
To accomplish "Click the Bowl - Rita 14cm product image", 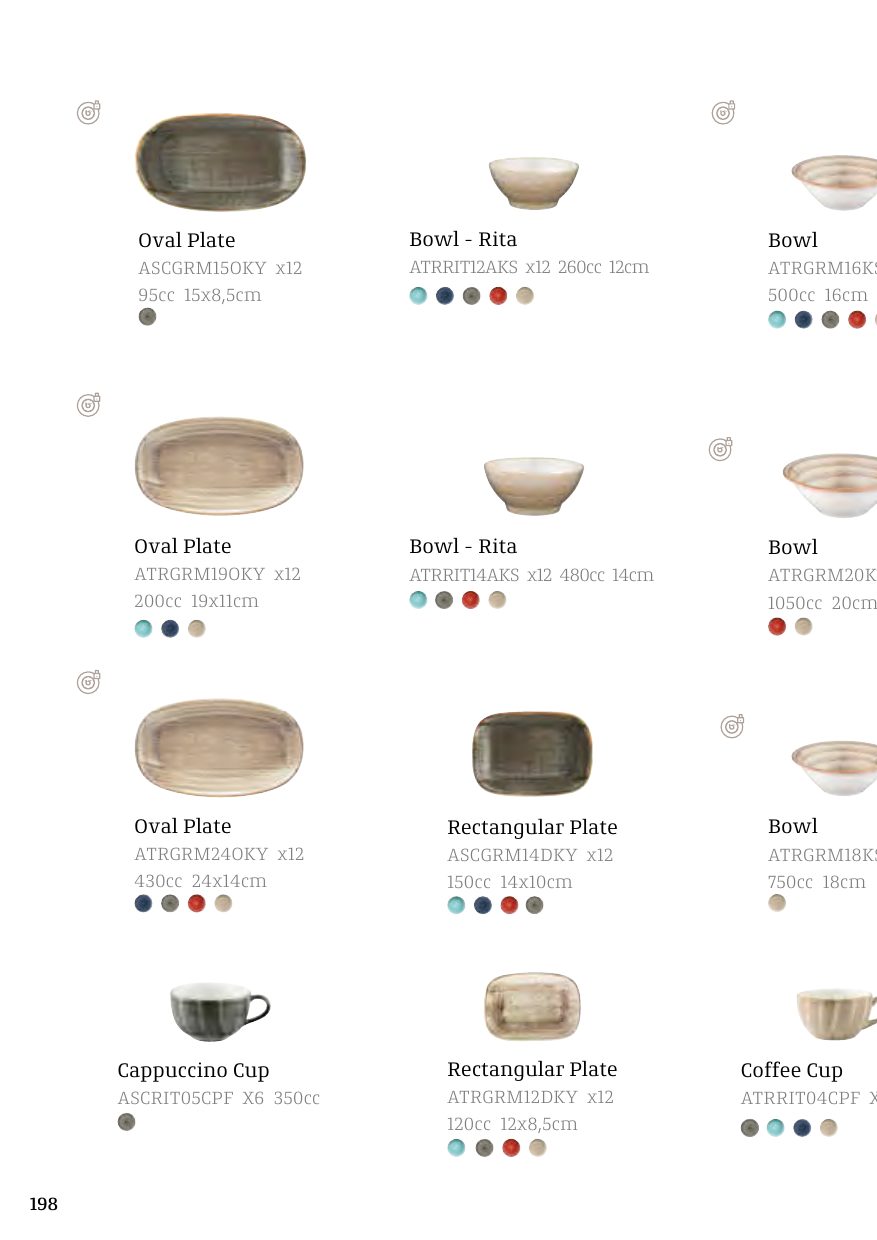I will 533,485.
